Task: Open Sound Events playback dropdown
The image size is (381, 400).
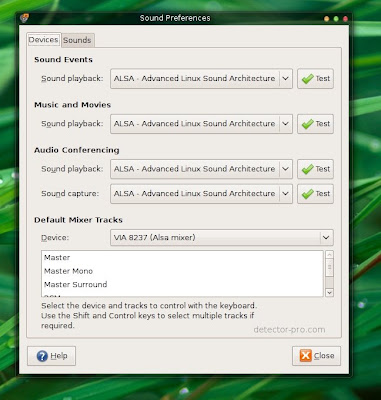Action: (201, 79)
